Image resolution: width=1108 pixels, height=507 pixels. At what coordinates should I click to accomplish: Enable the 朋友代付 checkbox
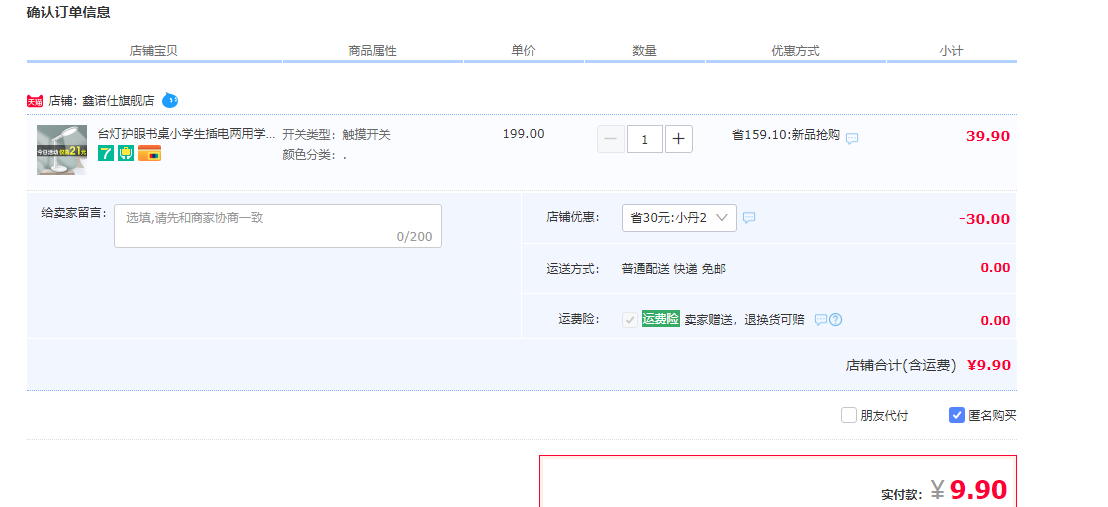[x=849, y=415]
